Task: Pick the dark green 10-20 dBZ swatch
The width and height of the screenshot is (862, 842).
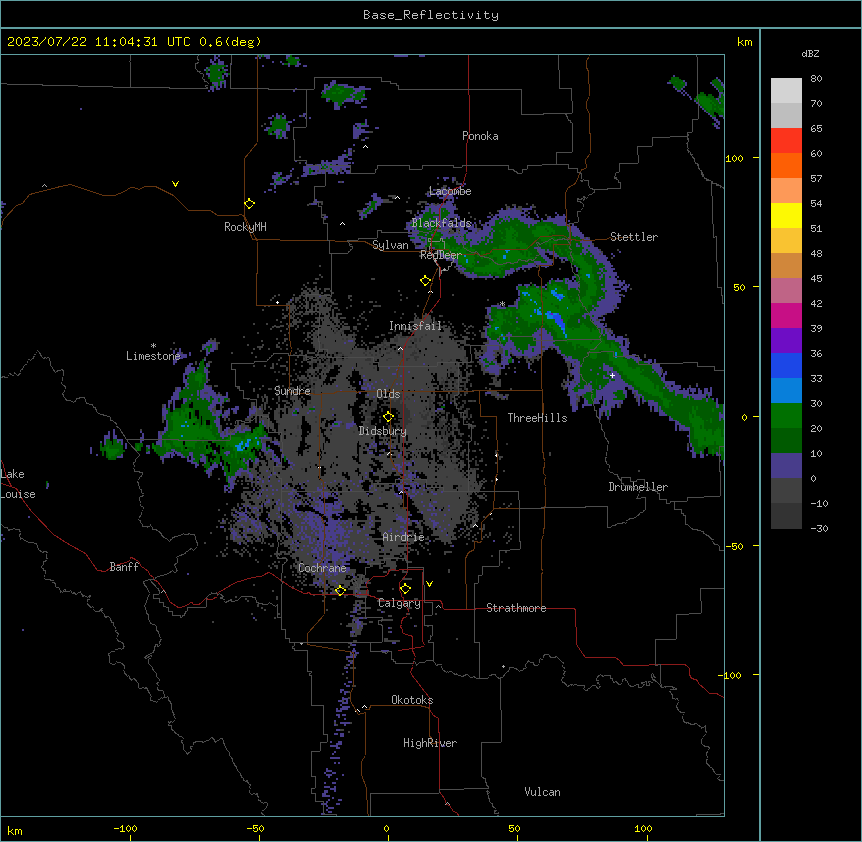Action: pyautogui.click(x=786, y=441)
